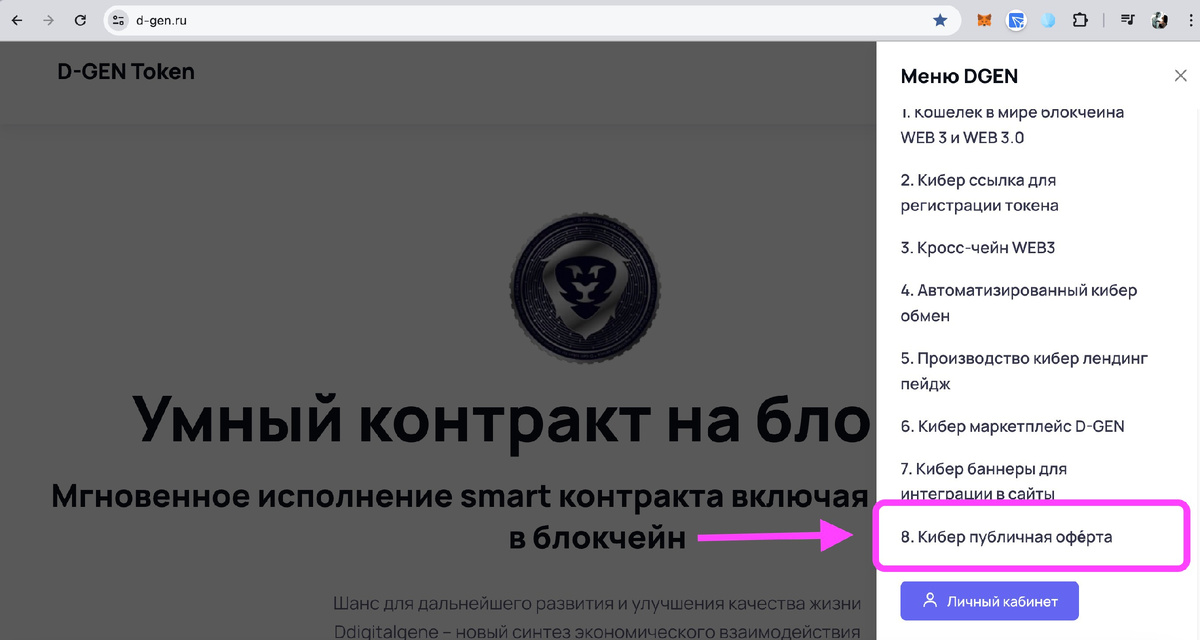This screenshot has width=1200, height=640.
Task: Go forward using the browser forward arrow
Action: click(x=48, y=20)
